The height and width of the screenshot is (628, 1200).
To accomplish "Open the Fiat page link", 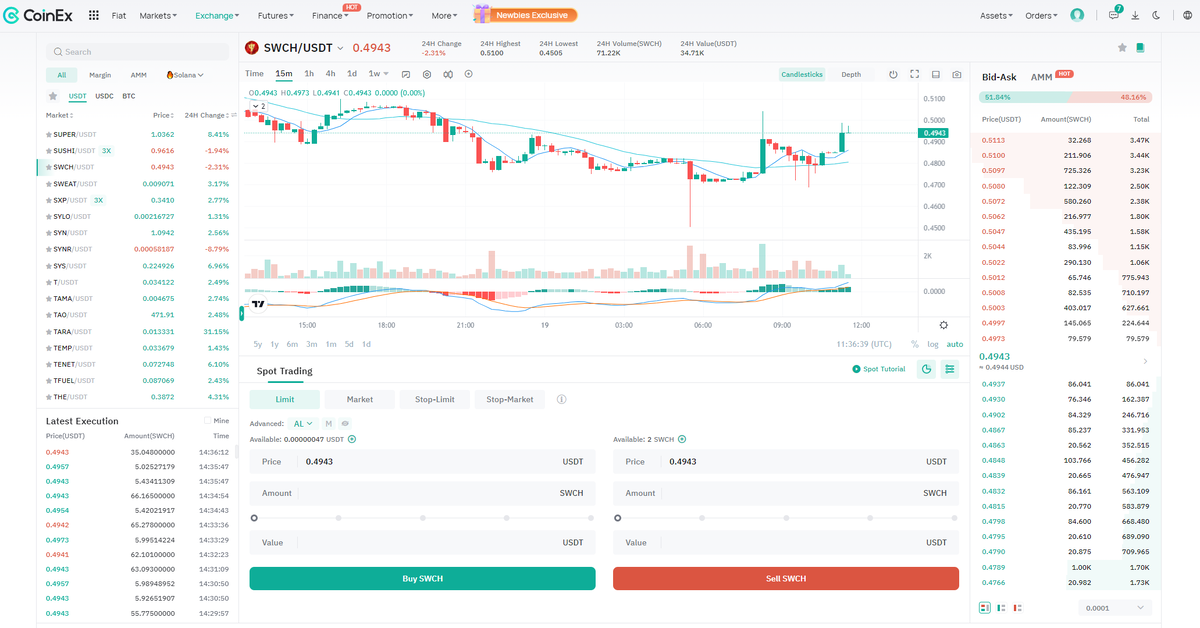I will click(119, 16).
